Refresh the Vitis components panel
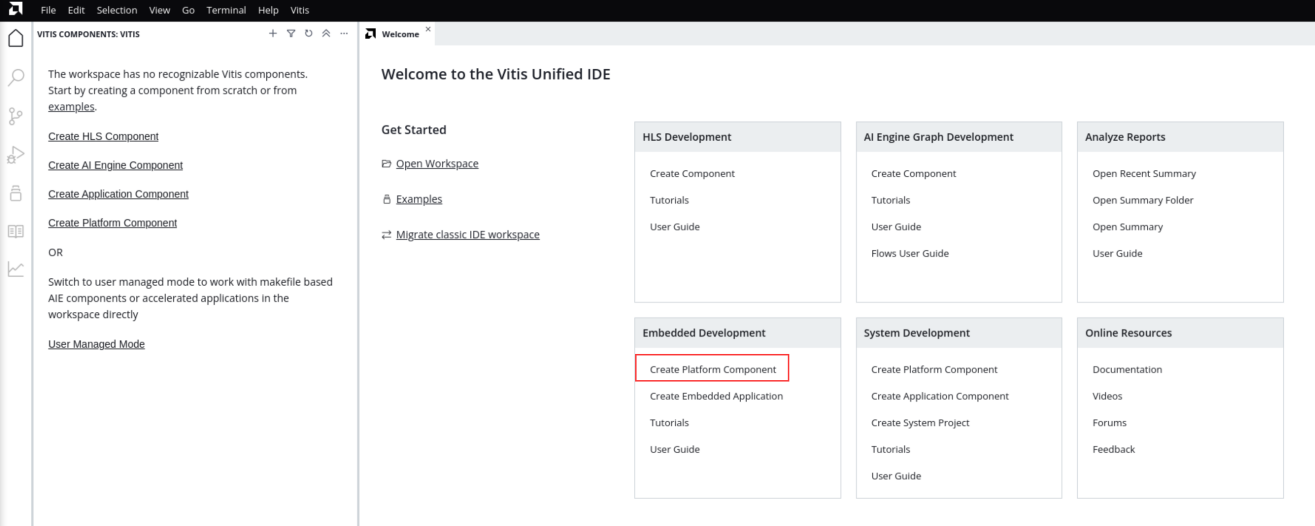The width and height of the screenshot is (1315, 526). coord(308,33)
